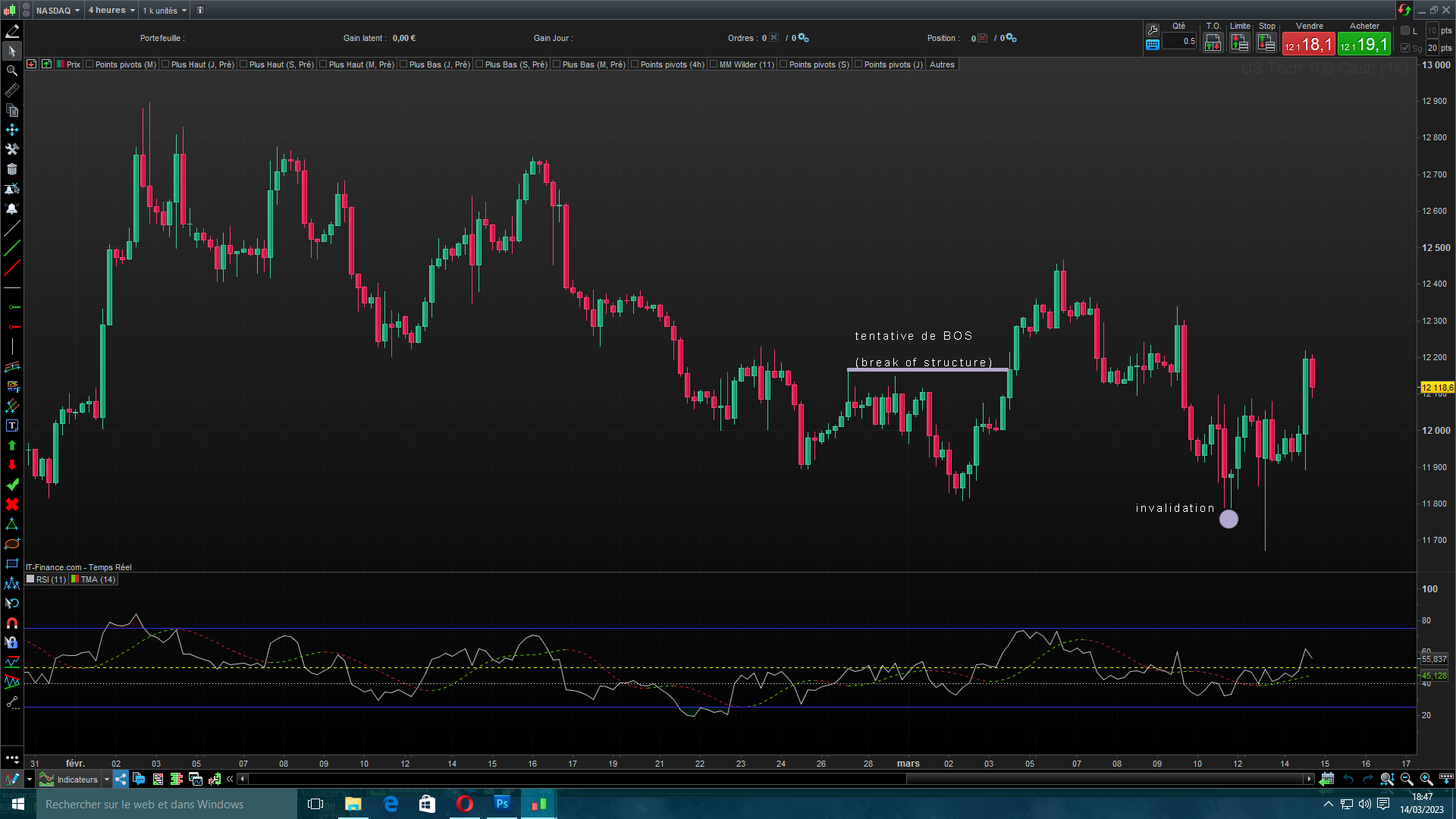Click the Limite order ticket icon

(x=1239, y=43)
